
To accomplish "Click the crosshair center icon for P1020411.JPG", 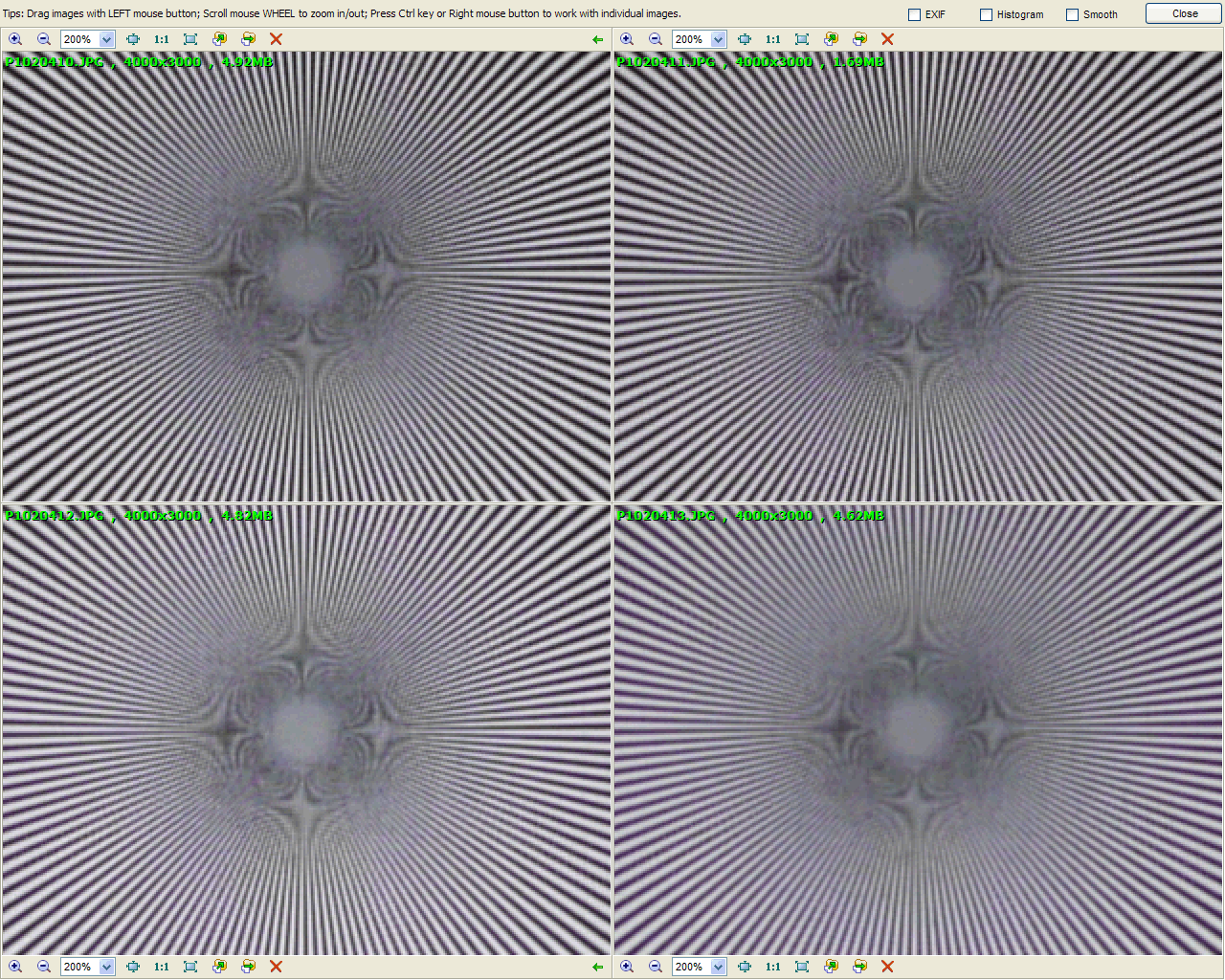I will pos(745,39).
